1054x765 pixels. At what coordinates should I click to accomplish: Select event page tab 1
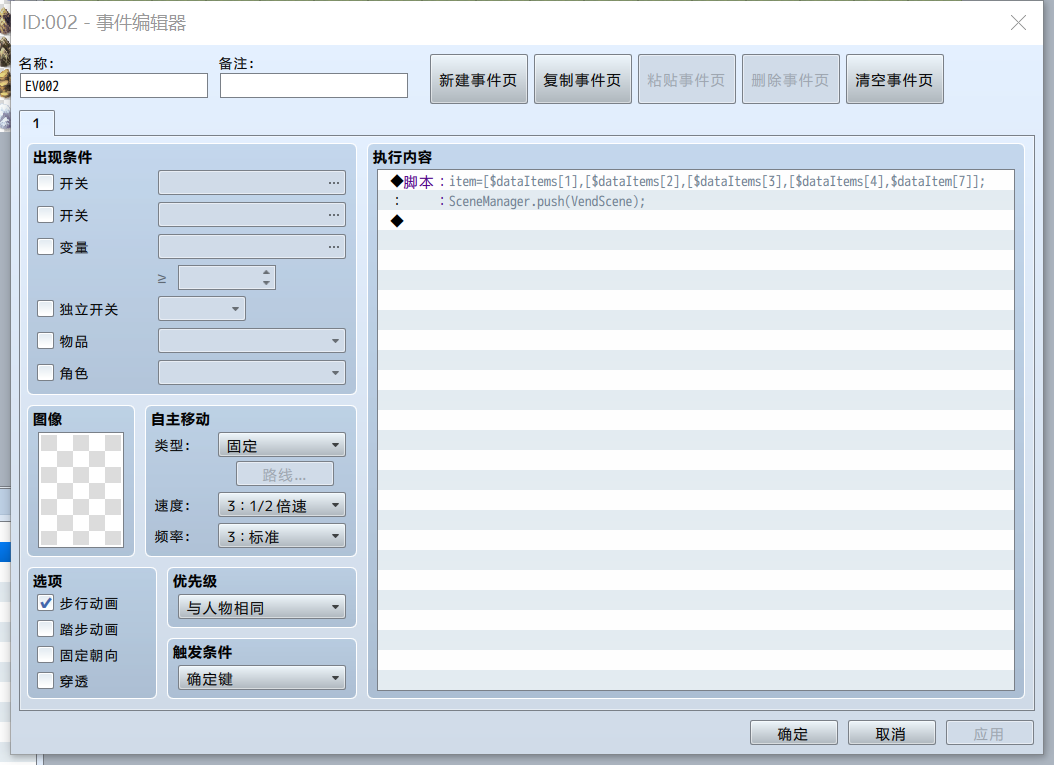(x=36, y=124)
